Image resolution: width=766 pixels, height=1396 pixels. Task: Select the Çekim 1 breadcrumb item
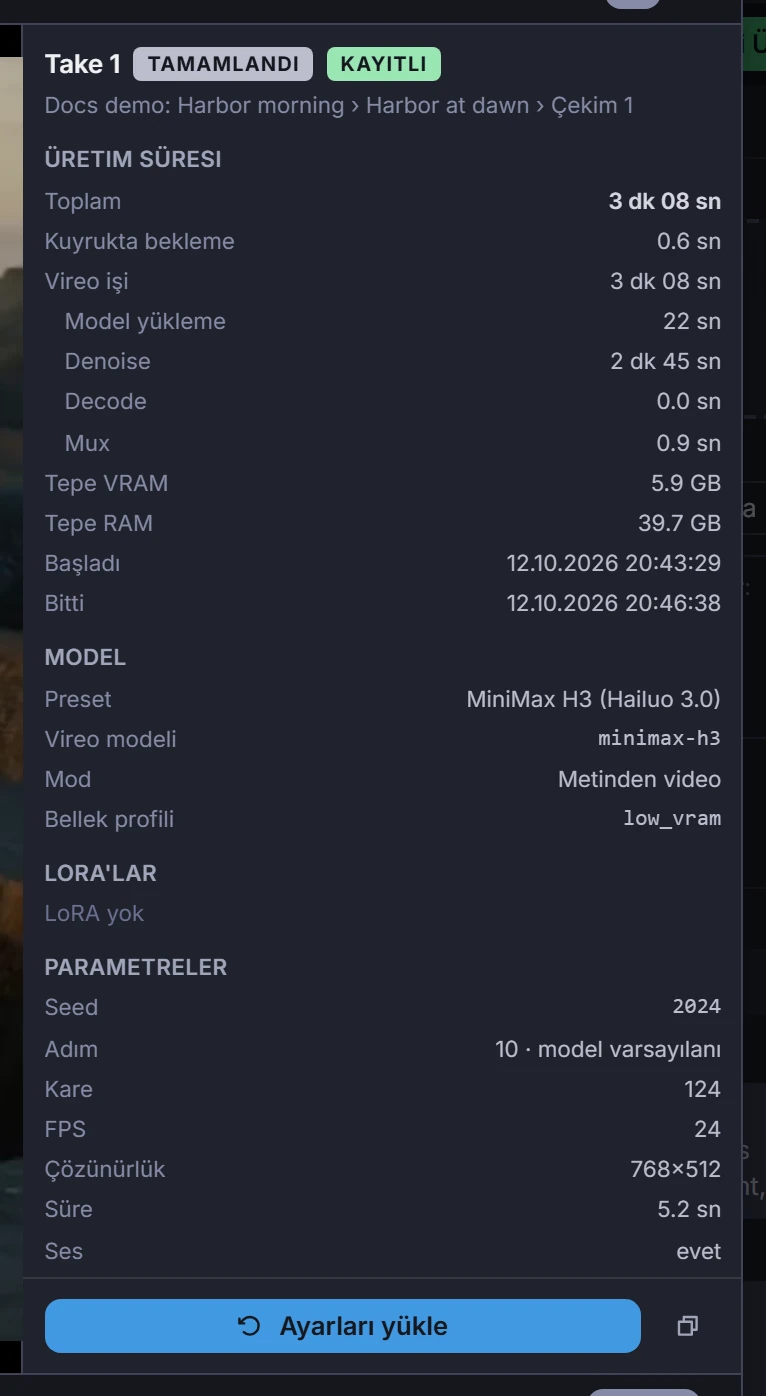592,105
